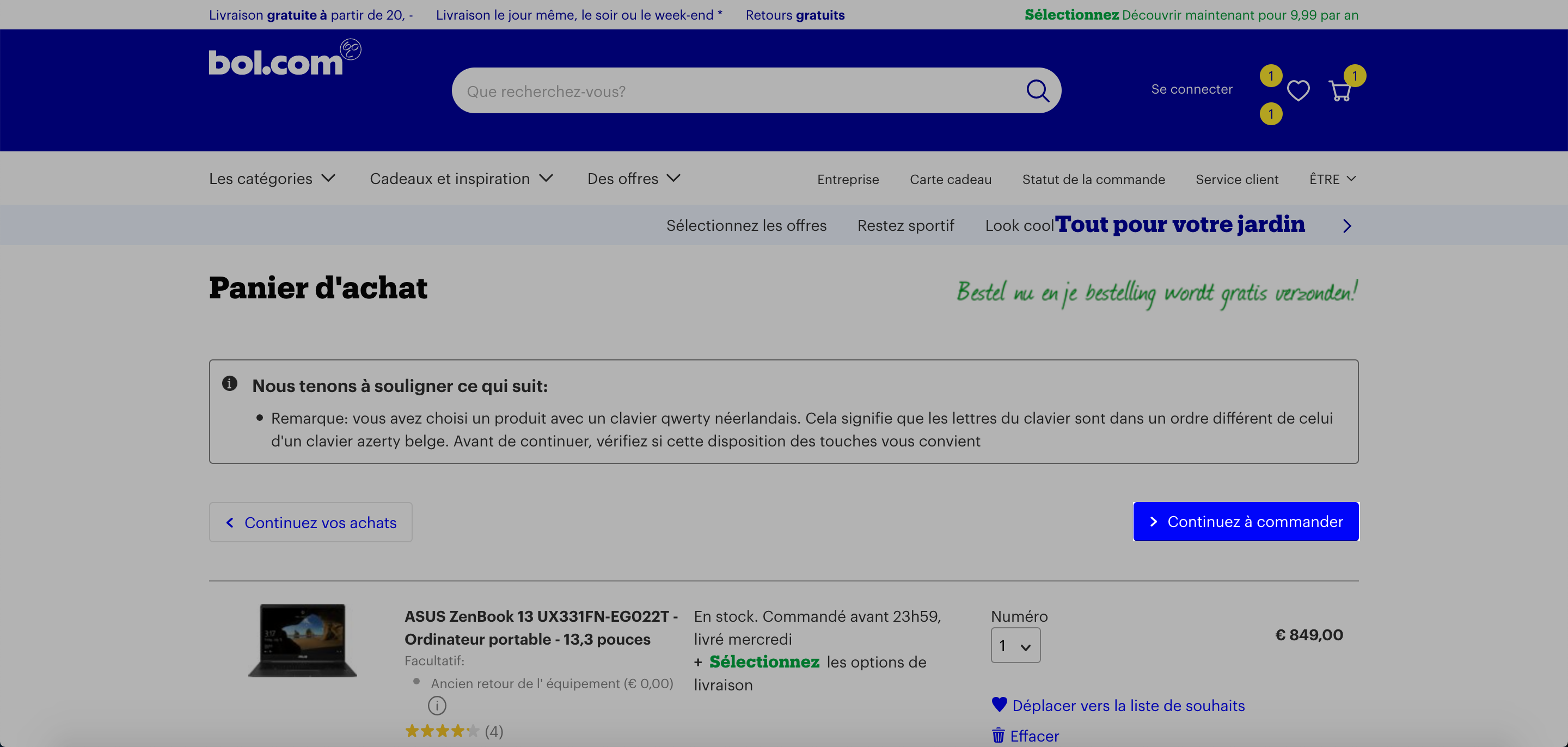
Task: Click 'Déplacer vers la liste de souhaits'
Action: click(x=1128, y=706)
